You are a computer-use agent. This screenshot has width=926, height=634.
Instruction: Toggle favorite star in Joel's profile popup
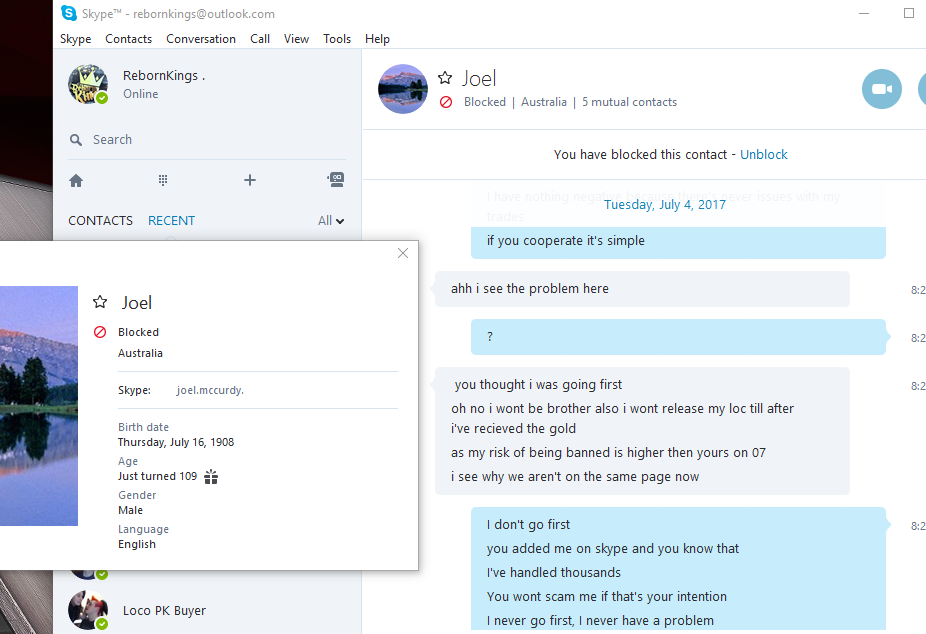point(100,302)
